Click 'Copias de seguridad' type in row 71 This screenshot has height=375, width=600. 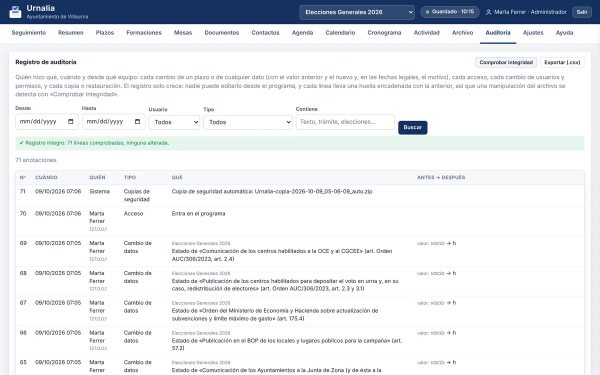pos(137,196)
